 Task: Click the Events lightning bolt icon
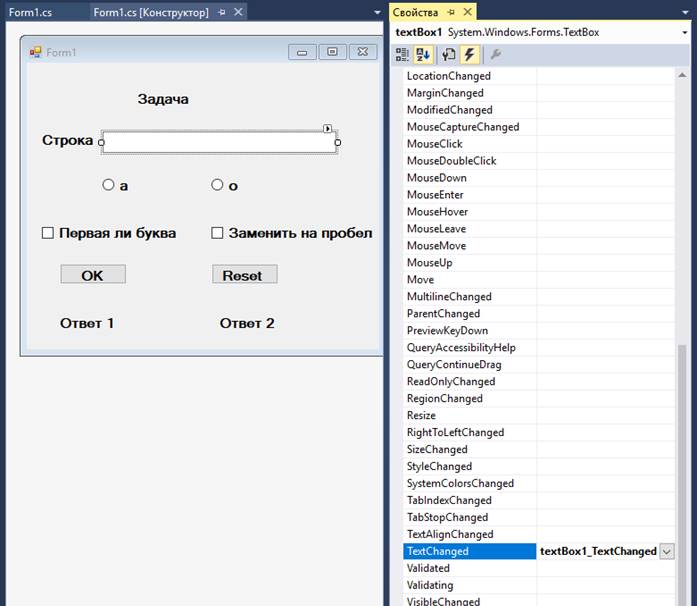click(x=469, y=55)
